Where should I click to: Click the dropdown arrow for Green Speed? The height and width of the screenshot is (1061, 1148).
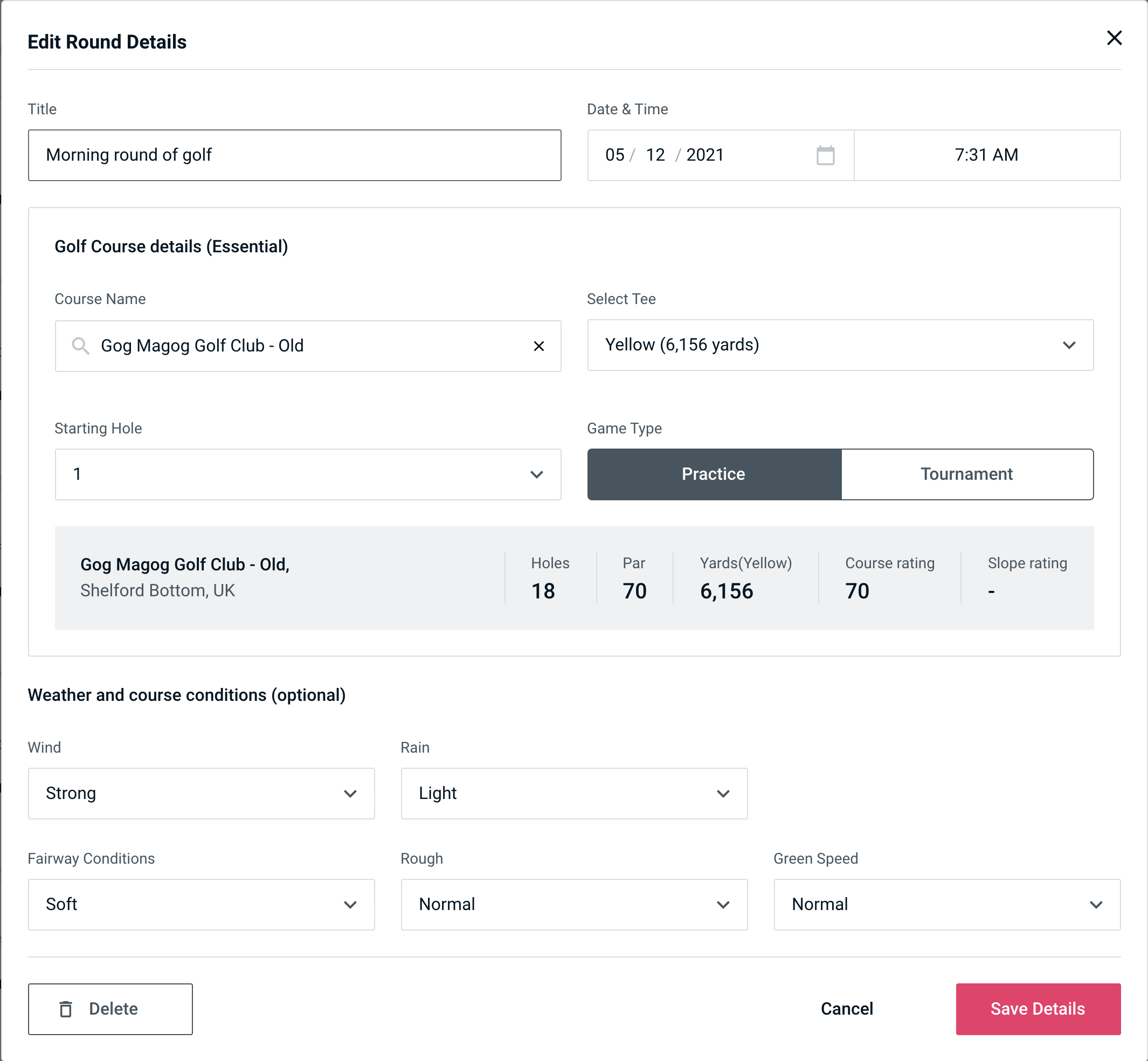pos(1098,904)
